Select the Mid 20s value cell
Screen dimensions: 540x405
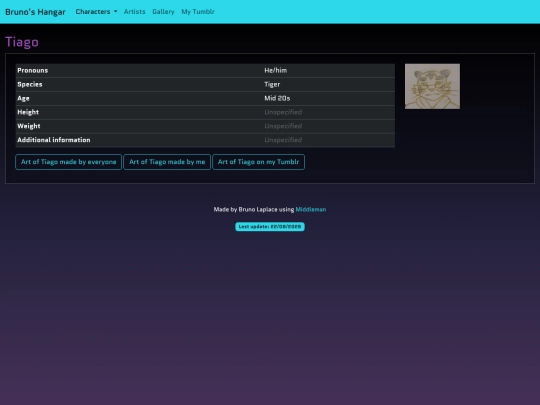[277, 98]
